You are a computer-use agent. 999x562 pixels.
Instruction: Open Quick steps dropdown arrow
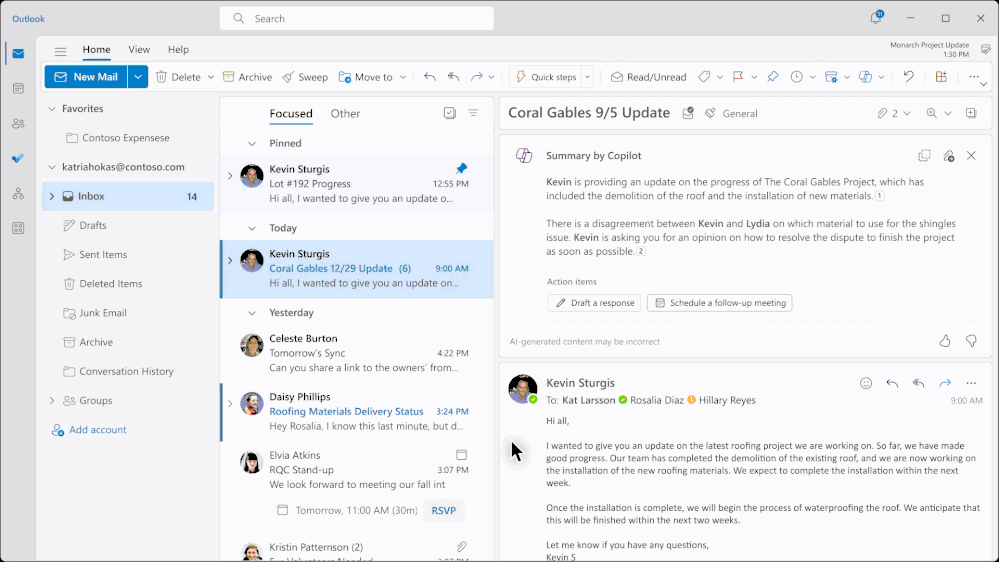tap(587, 78)
